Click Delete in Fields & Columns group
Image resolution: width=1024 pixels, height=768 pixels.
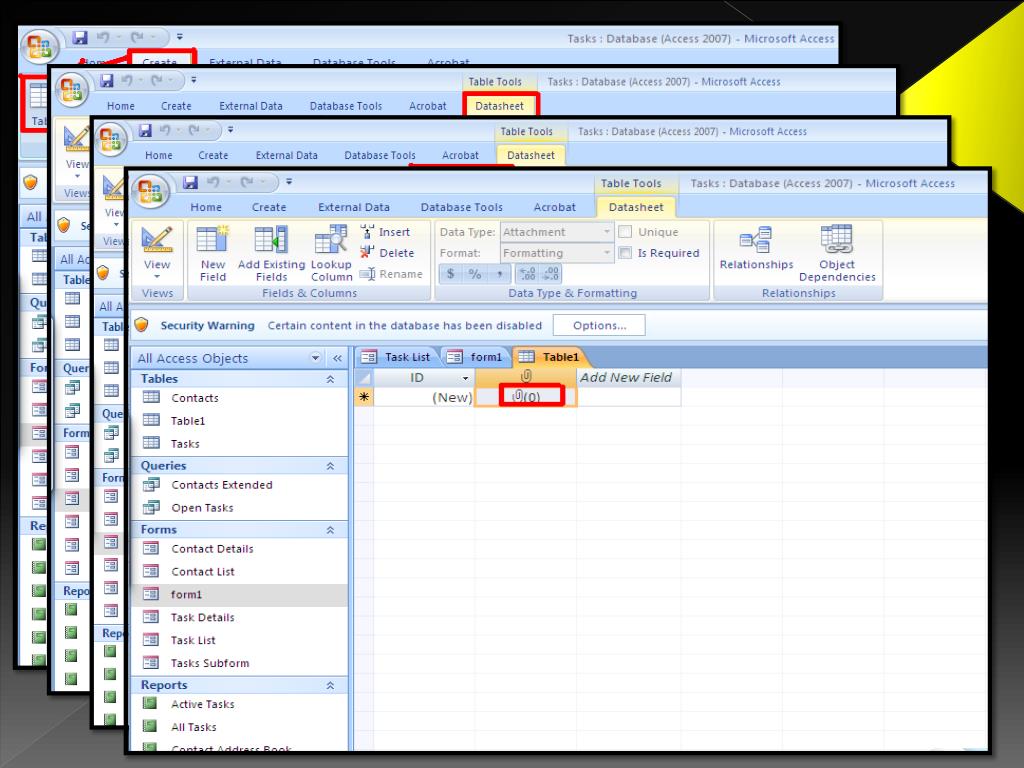pos(387,253)
